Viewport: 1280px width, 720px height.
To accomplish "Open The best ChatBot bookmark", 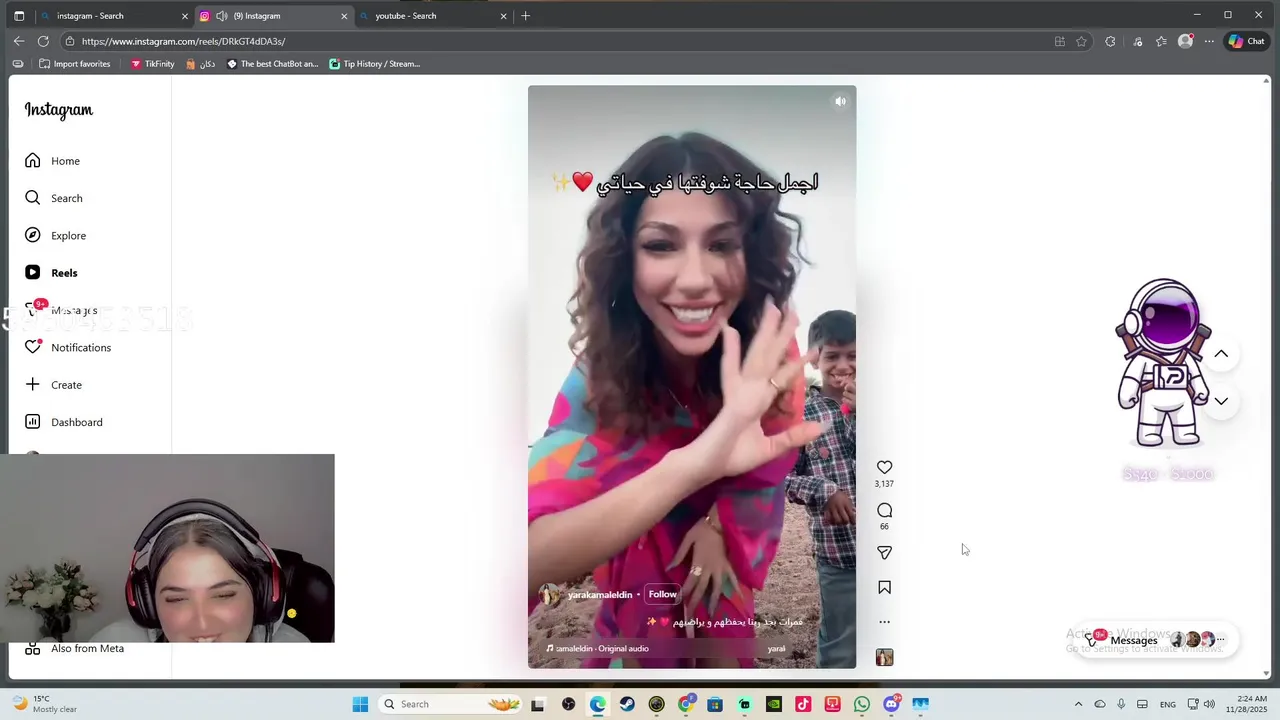I will point(272,64).
